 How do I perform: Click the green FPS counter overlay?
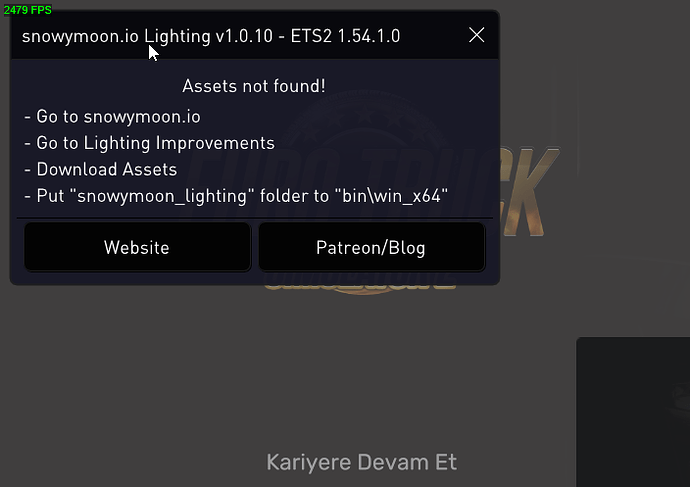(27, 10)
